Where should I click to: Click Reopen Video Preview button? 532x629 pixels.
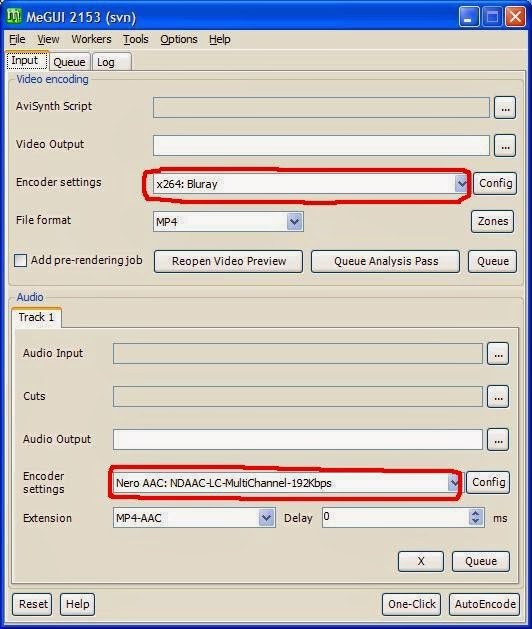point(228,262)
